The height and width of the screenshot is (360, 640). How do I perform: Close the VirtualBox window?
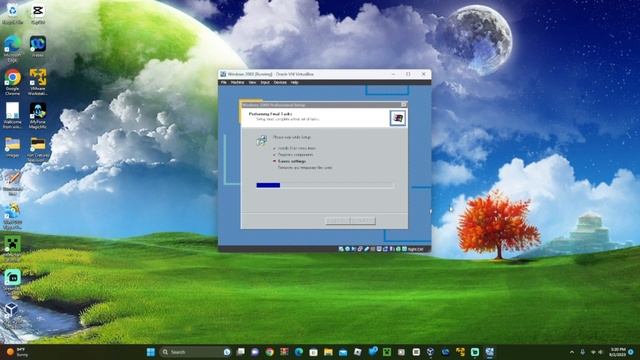[424, 74]
